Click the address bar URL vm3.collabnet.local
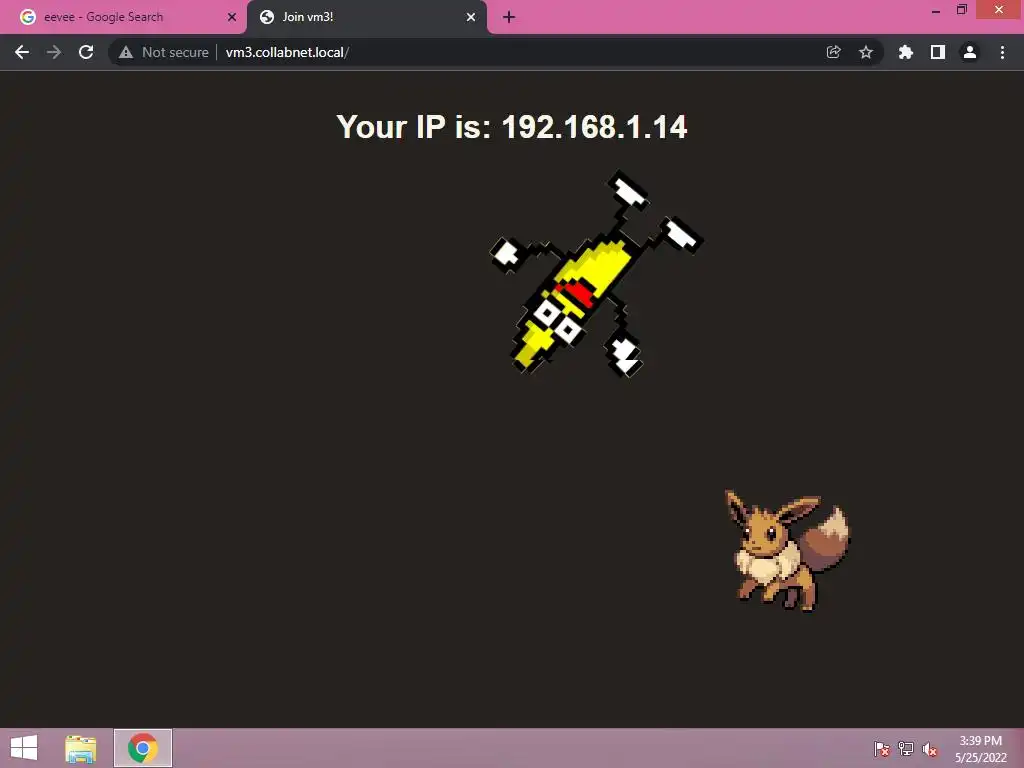 (x=285, y=52)
